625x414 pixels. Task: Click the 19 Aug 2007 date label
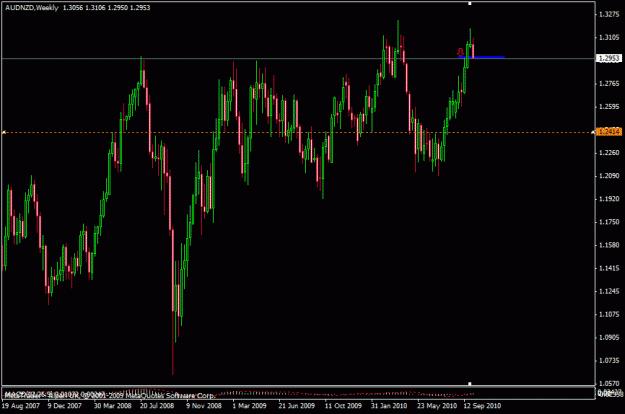tap(21, 406)
